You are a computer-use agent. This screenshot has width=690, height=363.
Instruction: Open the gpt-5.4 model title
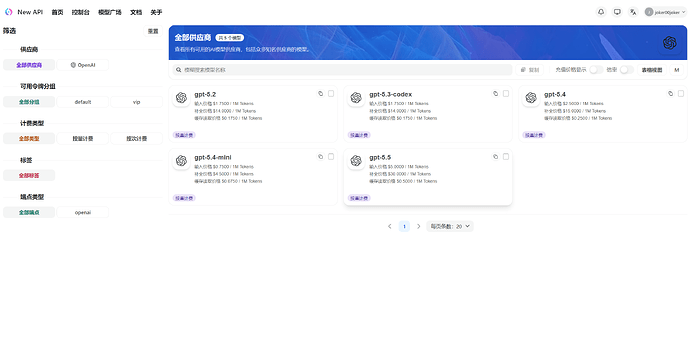point(554,94)
